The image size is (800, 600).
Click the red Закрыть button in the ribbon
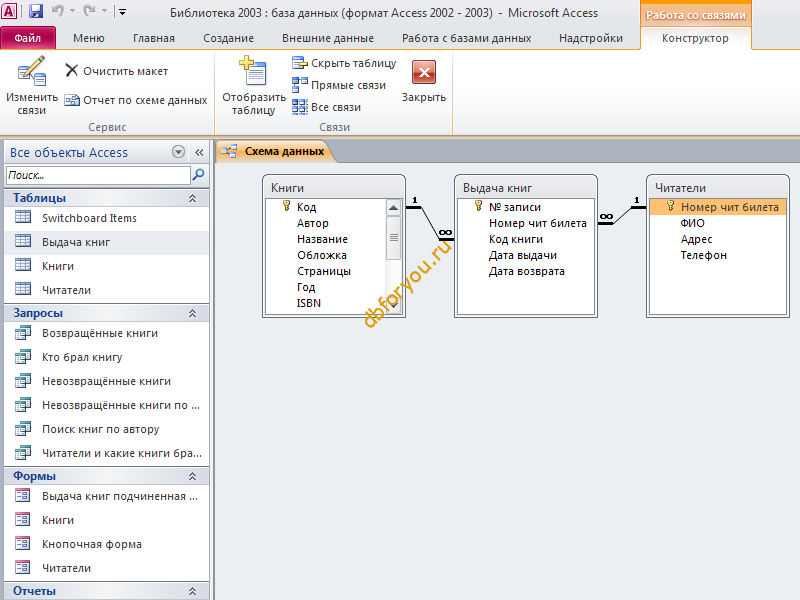click(424, 82)
